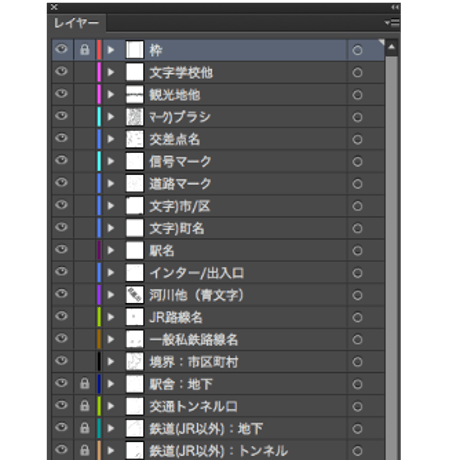This screenshot has width=460, height=460.
Task: Hide the マーク)ブラシ layer
Action: pyautogui.click(x=62, y=116)
